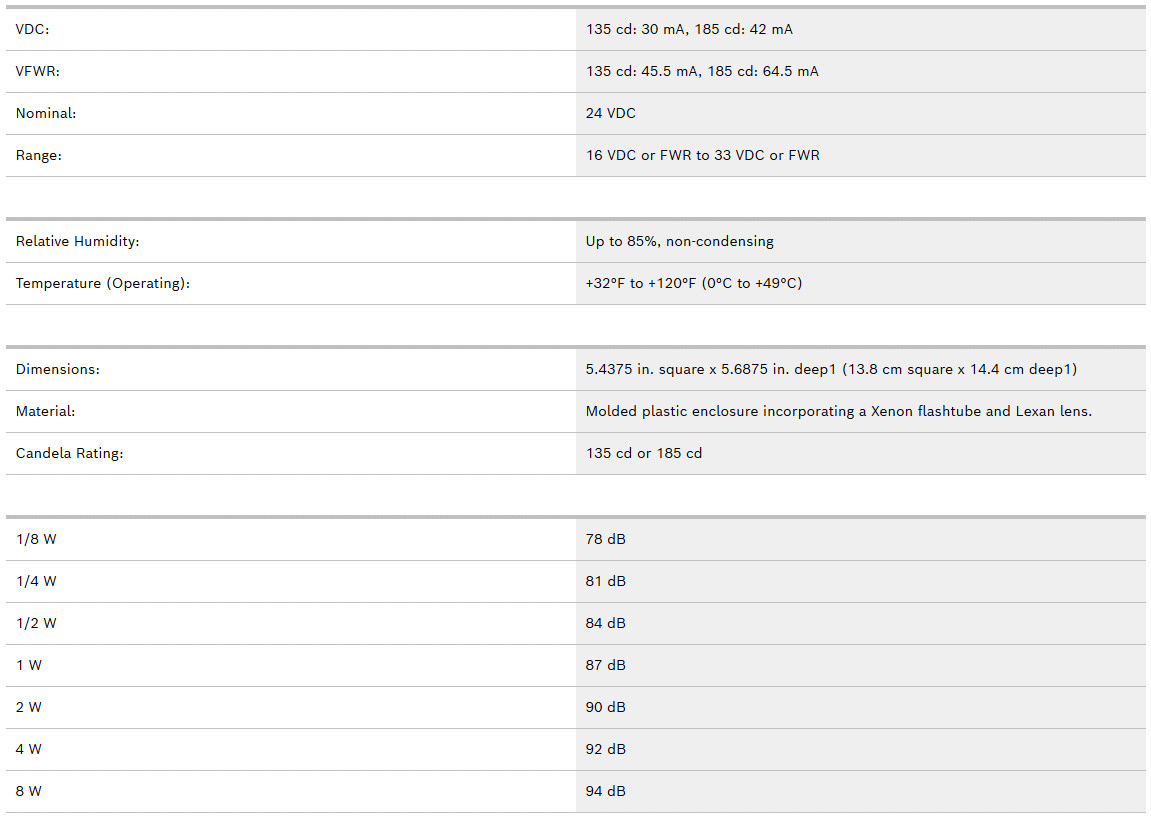Click the Candela Rating label
Viewport: 1151px width, 817px height.
pos(69,453)
